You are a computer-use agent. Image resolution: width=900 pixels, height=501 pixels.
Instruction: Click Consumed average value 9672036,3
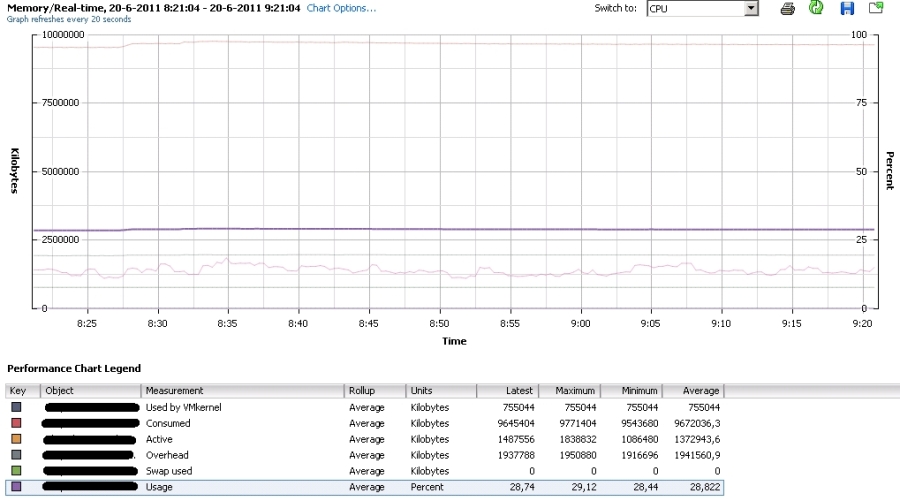point(697,424)
